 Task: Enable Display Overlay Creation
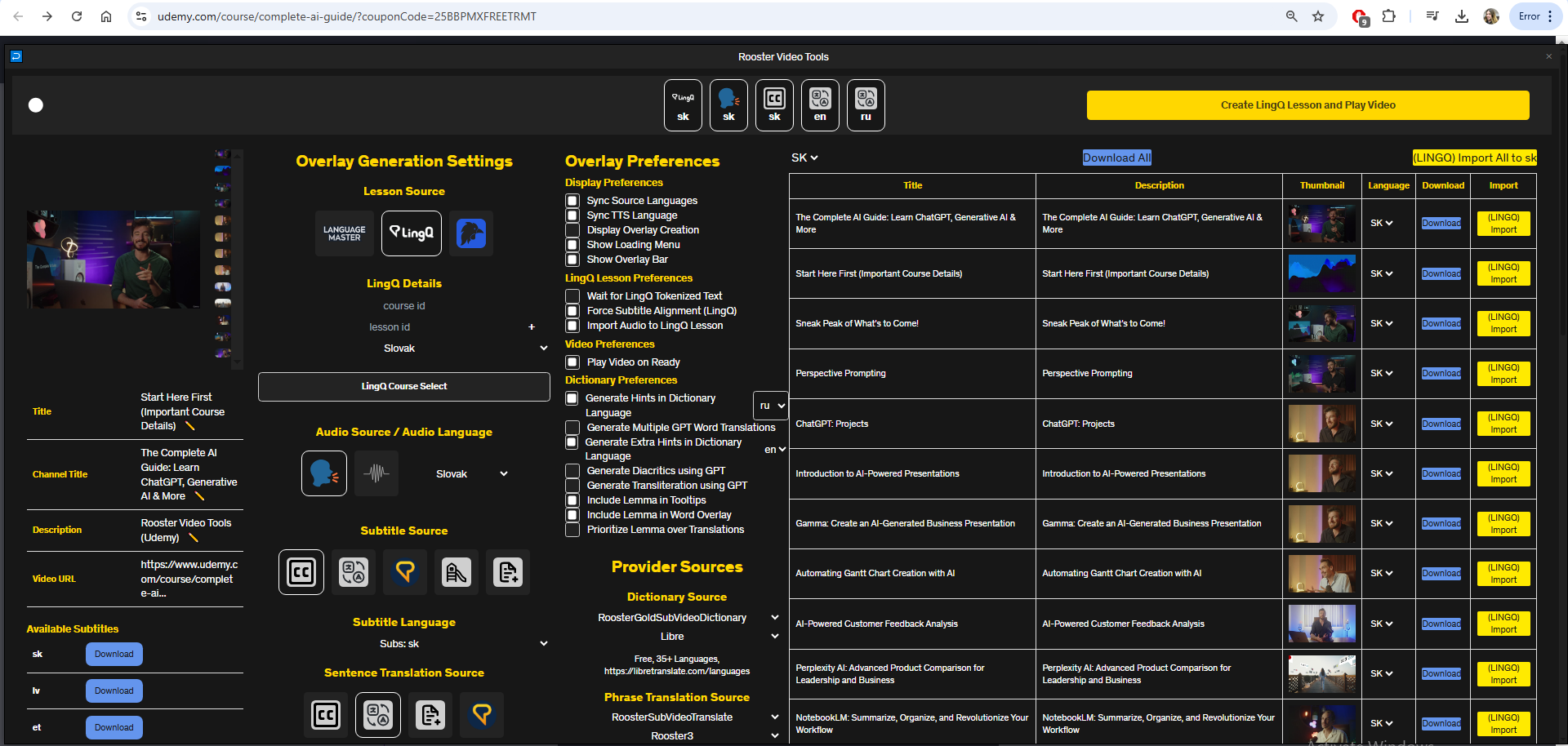pos(572,230)
